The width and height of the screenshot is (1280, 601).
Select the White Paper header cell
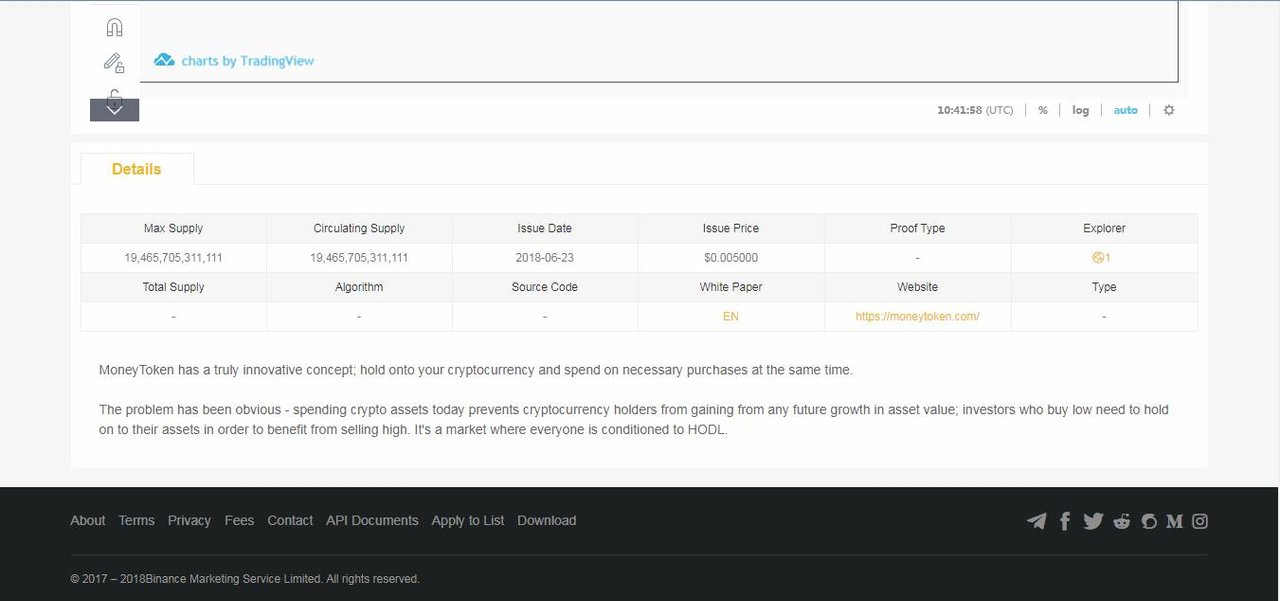(731, 287)
